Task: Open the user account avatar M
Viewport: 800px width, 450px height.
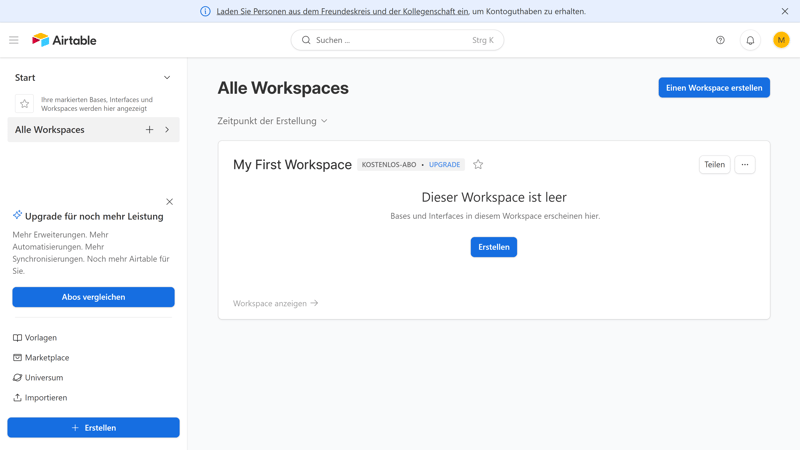Action: coord(781,40)
